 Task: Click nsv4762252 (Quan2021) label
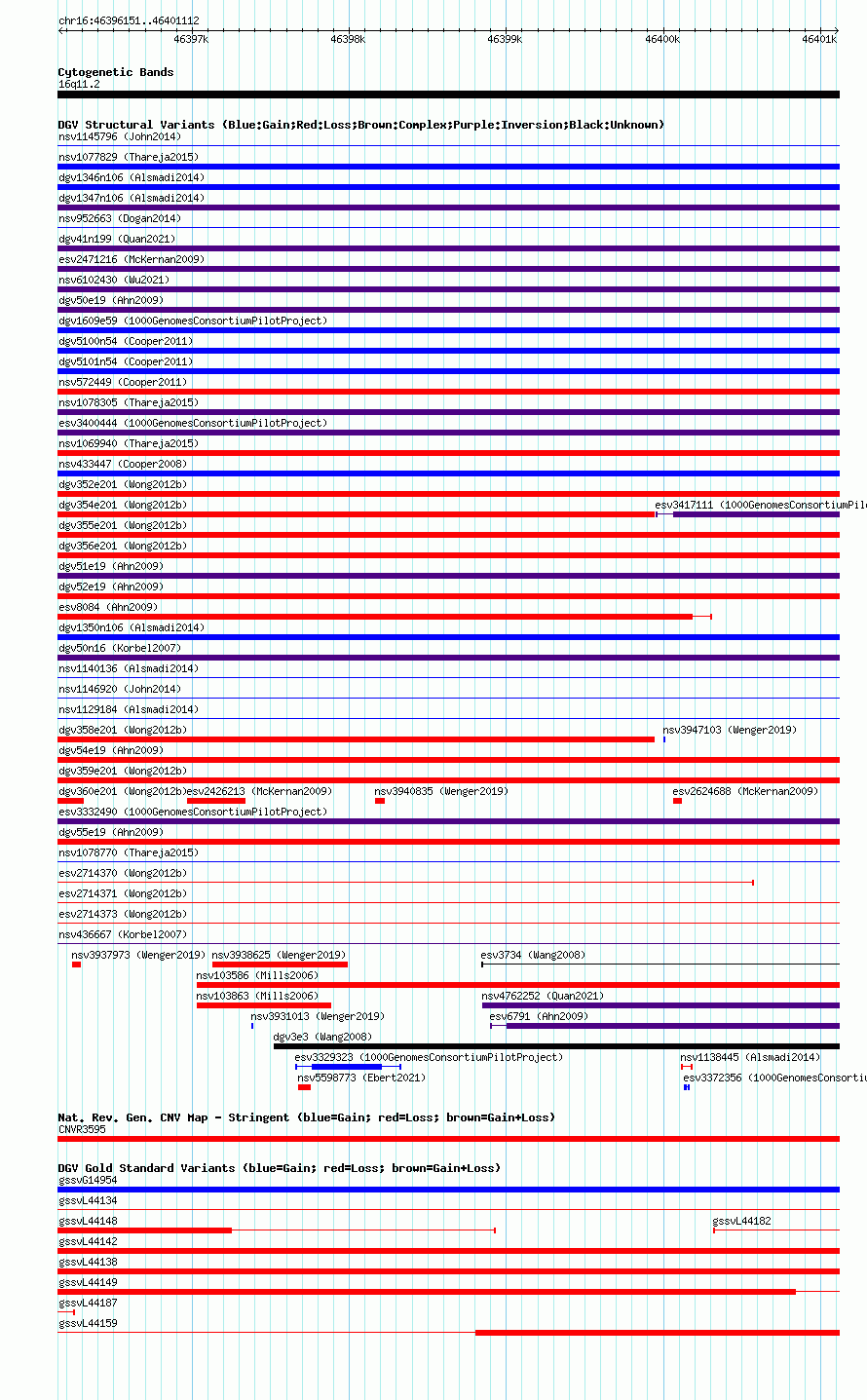[x=543, y=997]
